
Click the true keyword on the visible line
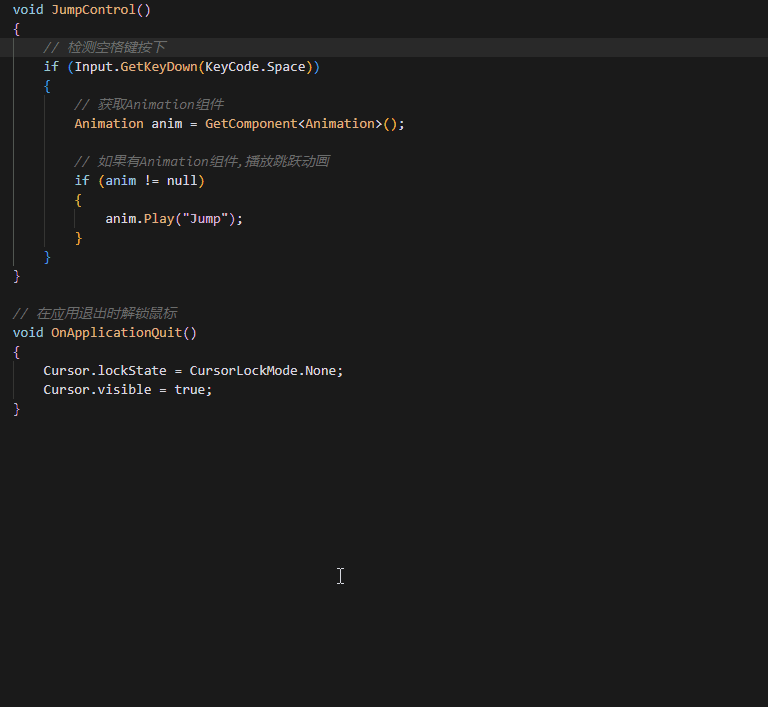pyautogui.click(x=190, y=390)
